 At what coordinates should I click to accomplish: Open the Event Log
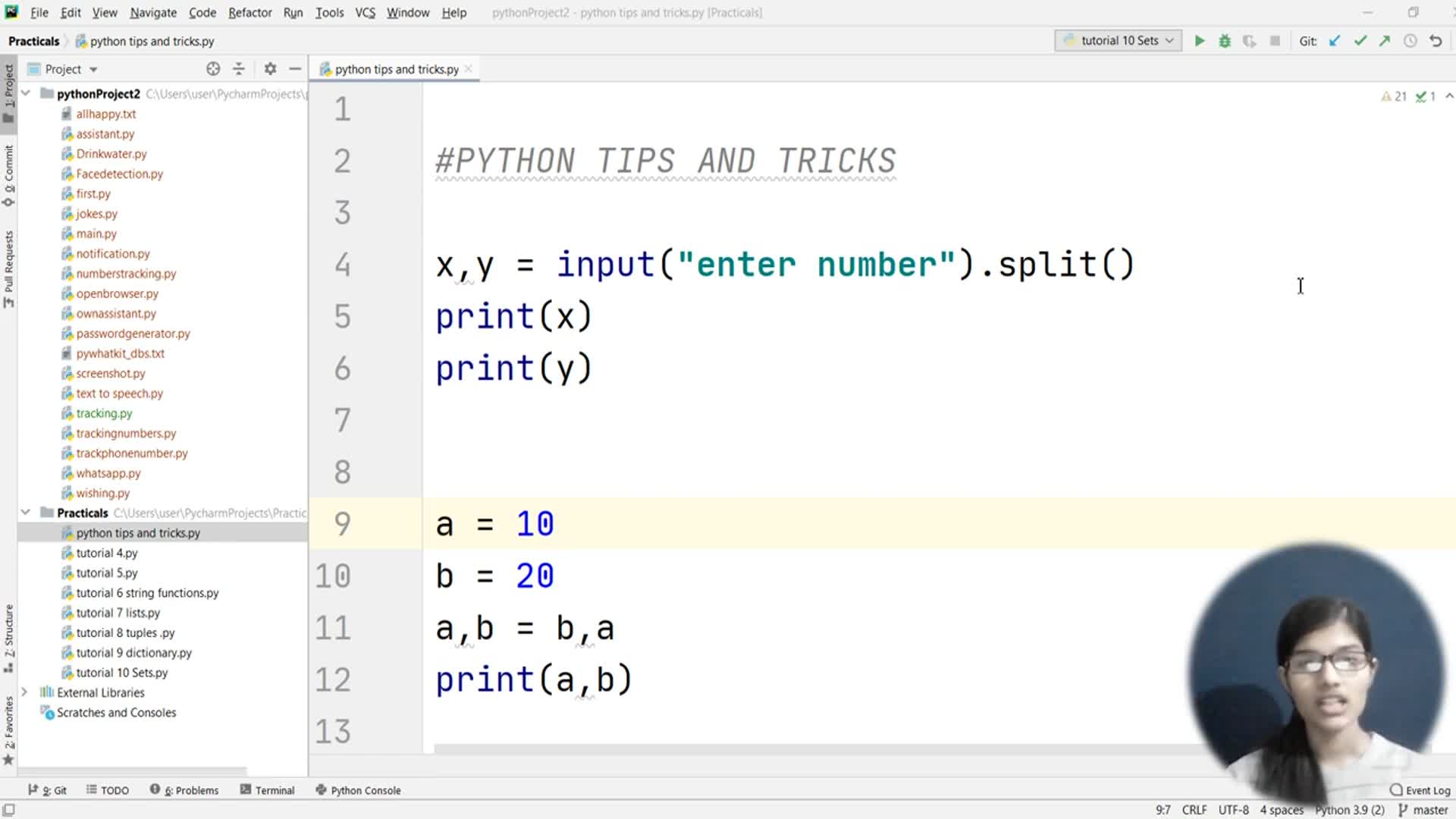pos(1420,790)
